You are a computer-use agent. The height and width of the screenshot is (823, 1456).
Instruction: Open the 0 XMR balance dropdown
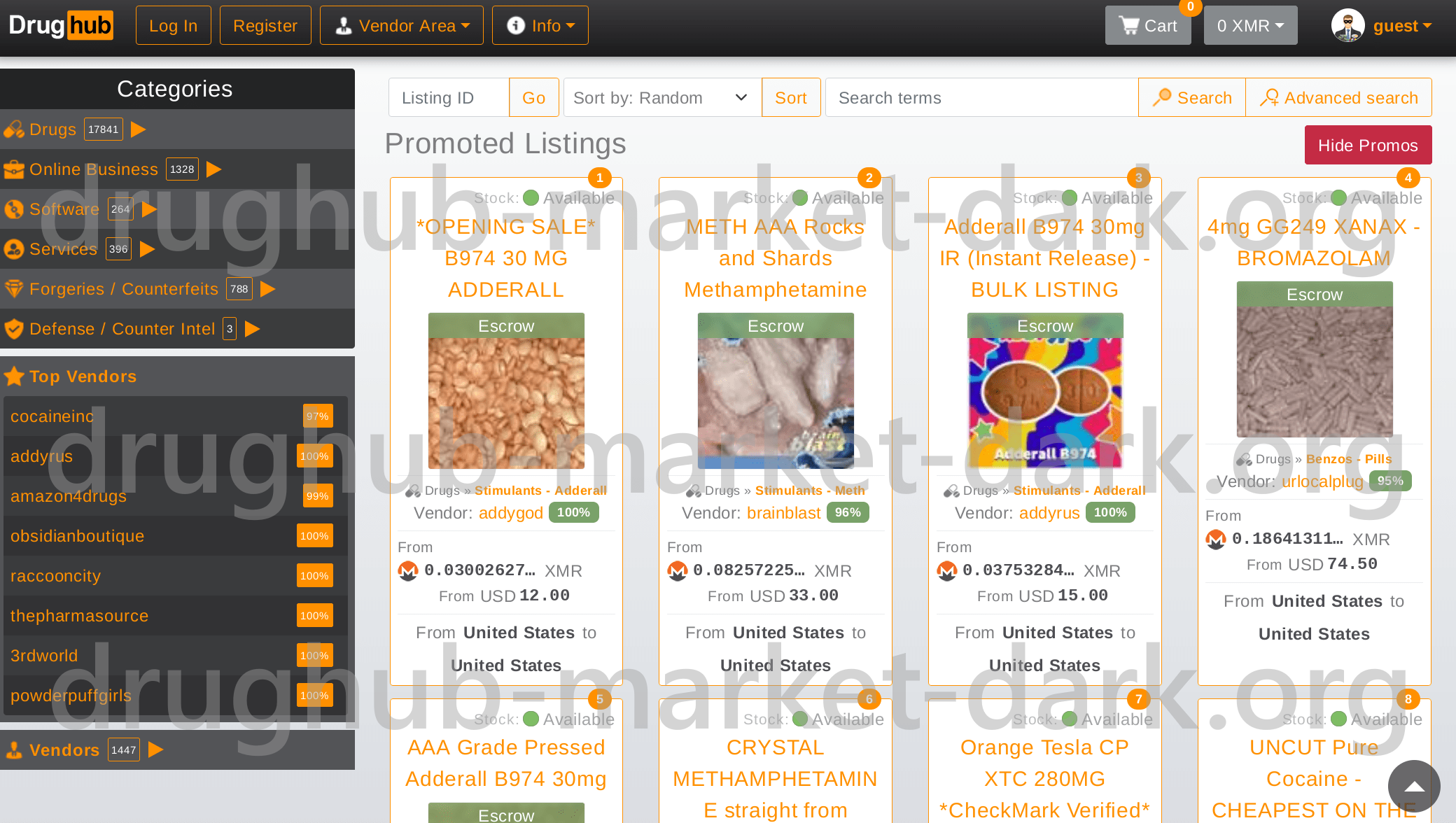click(x=1250, y=26)
